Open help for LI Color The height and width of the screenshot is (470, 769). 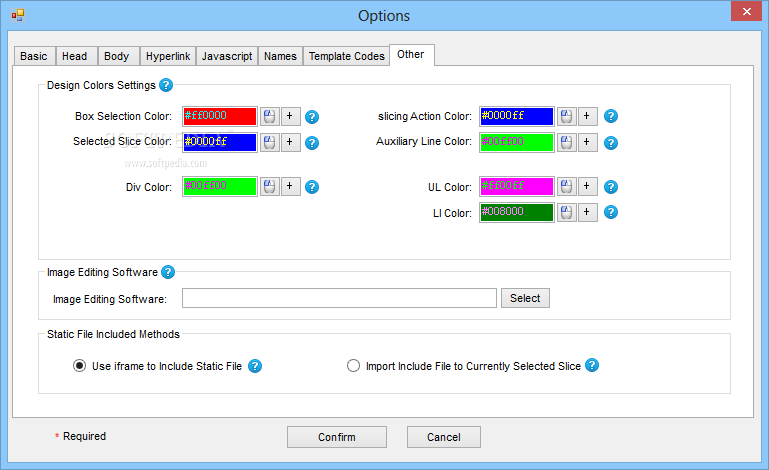pos(611,212)
